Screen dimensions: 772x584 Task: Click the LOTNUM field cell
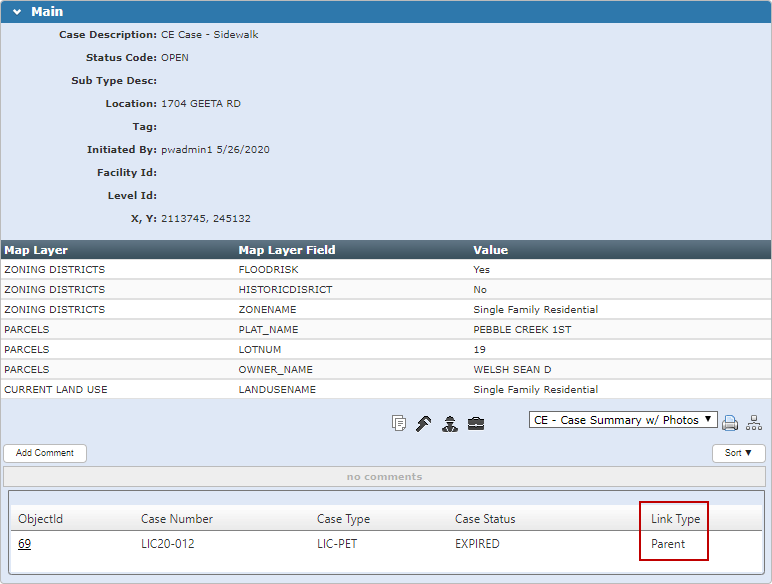(x=260, y=350)
